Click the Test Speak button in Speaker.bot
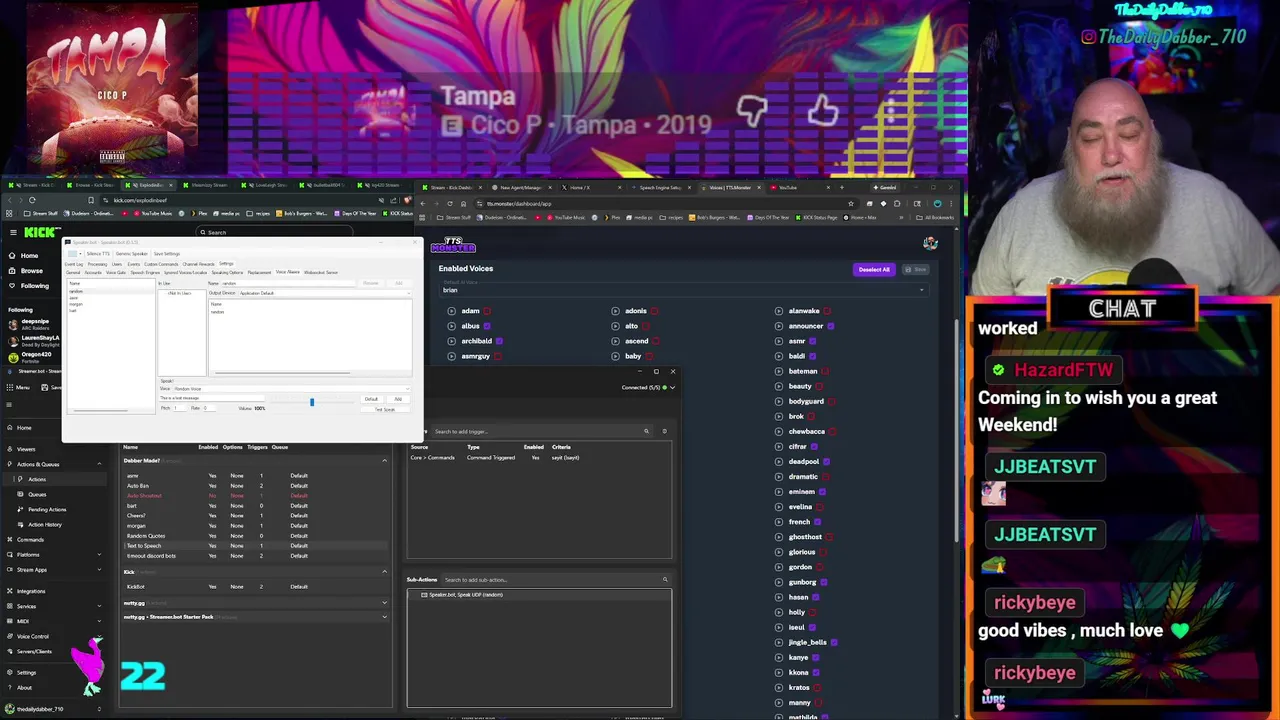 coord(385,409)
